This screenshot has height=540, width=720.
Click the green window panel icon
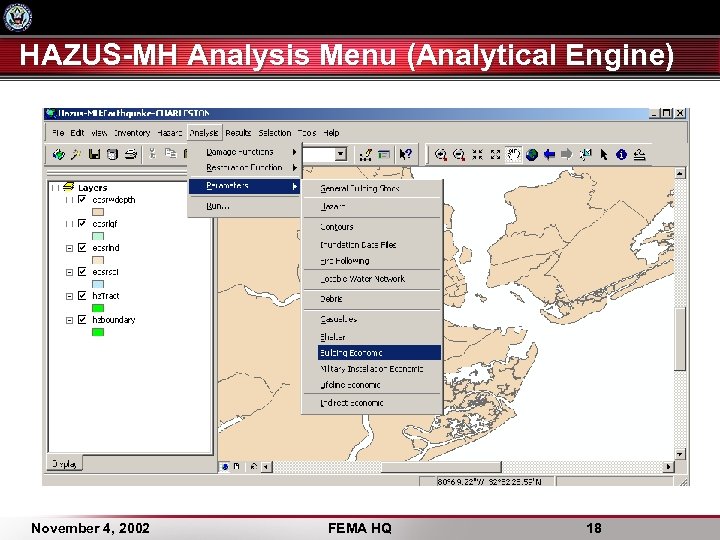pos(384,155)
